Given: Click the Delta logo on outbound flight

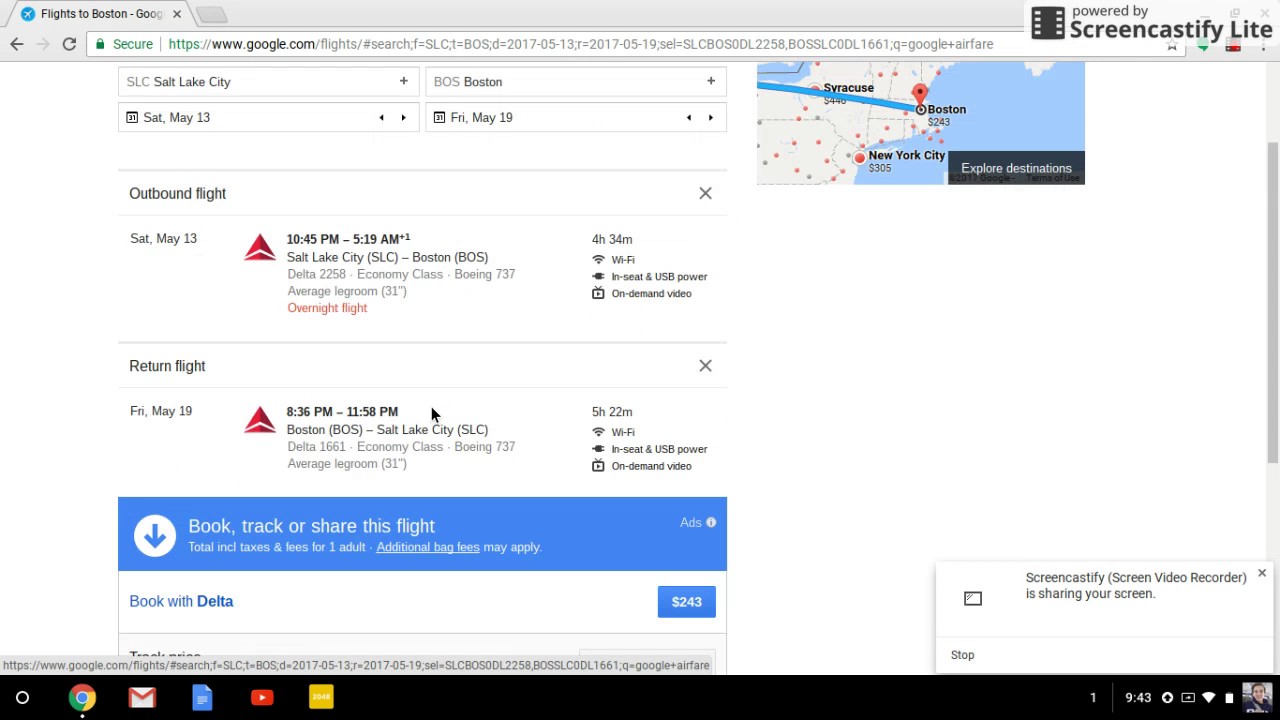Looking at the screenshot, I should click(x=260, y=247).
